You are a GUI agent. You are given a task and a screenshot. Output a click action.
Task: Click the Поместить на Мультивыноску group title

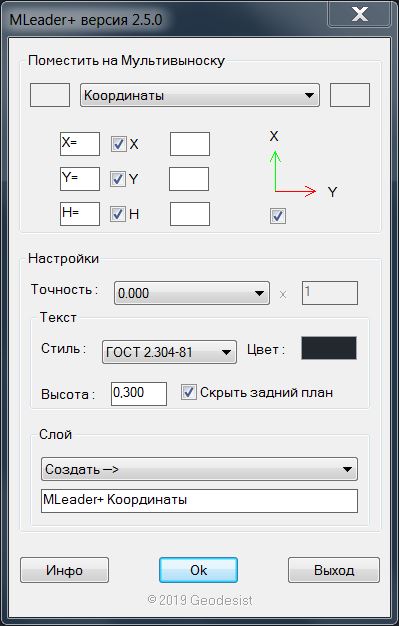click(x=126, y=61)
